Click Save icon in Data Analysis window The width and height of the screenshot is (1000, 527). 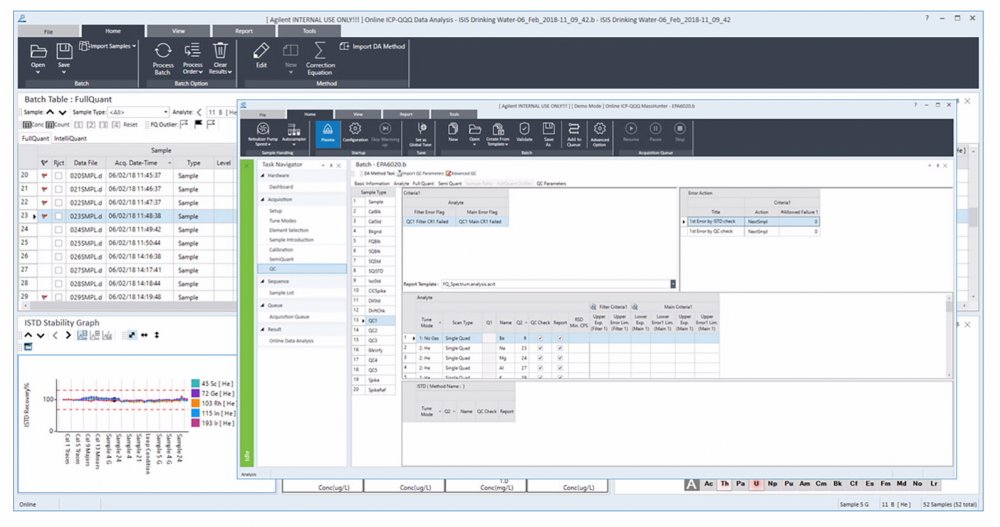coord(64,51)
